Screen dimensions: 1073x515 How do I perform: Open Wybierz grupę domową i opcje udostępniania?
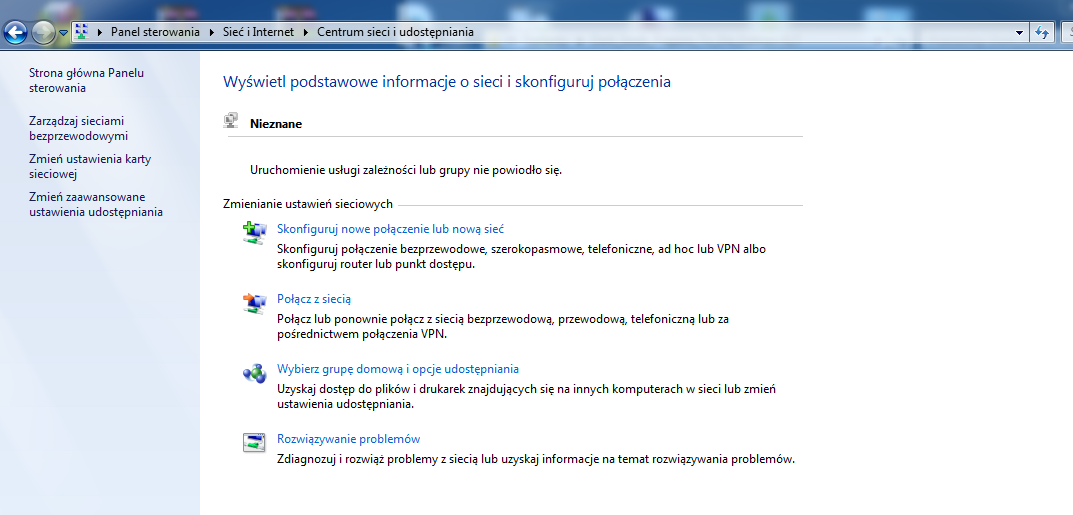(x=398, y=369)
